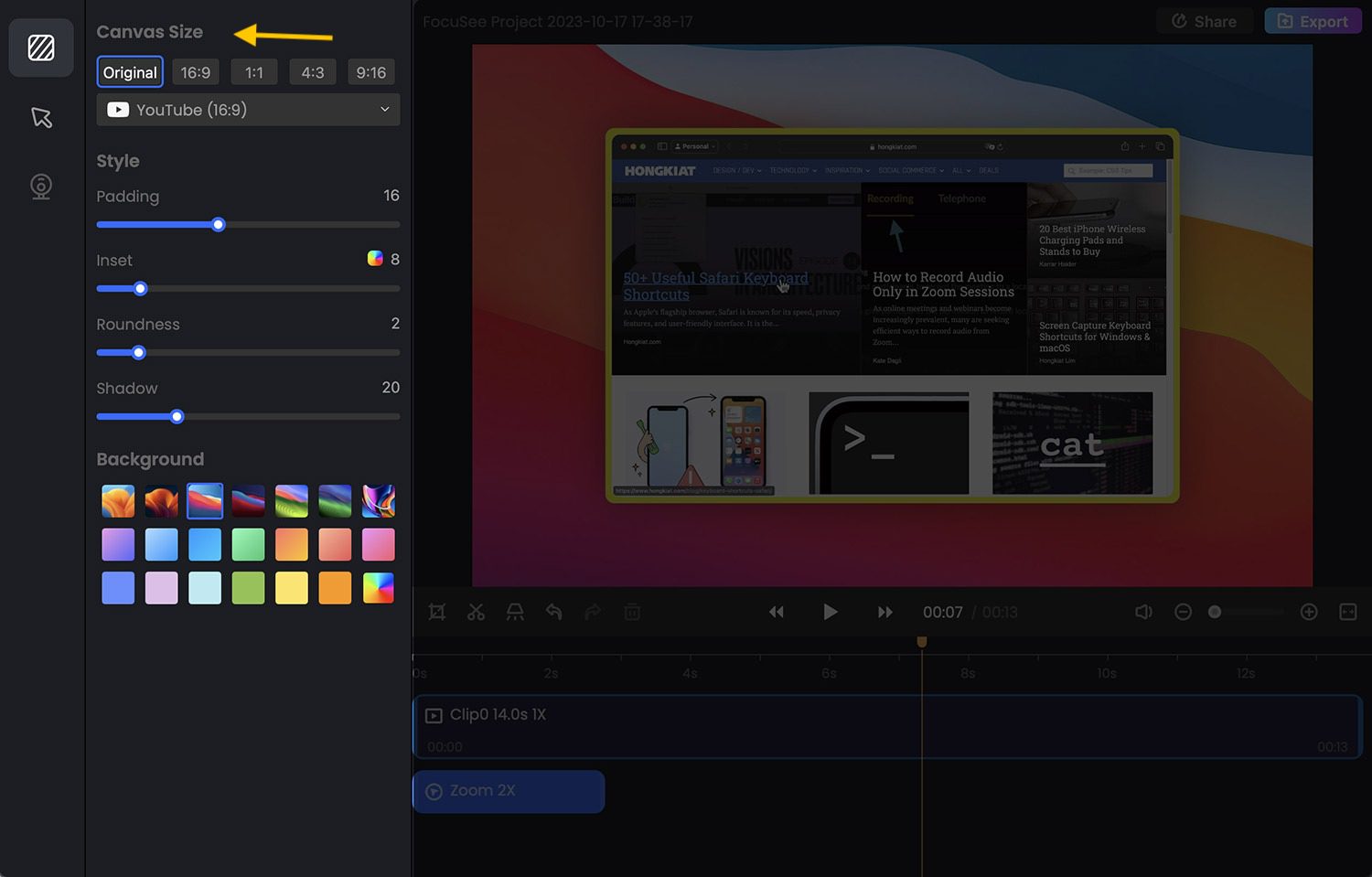
Task: Pick the bright blue gradient background swatch
Action: tap(205, 545)
